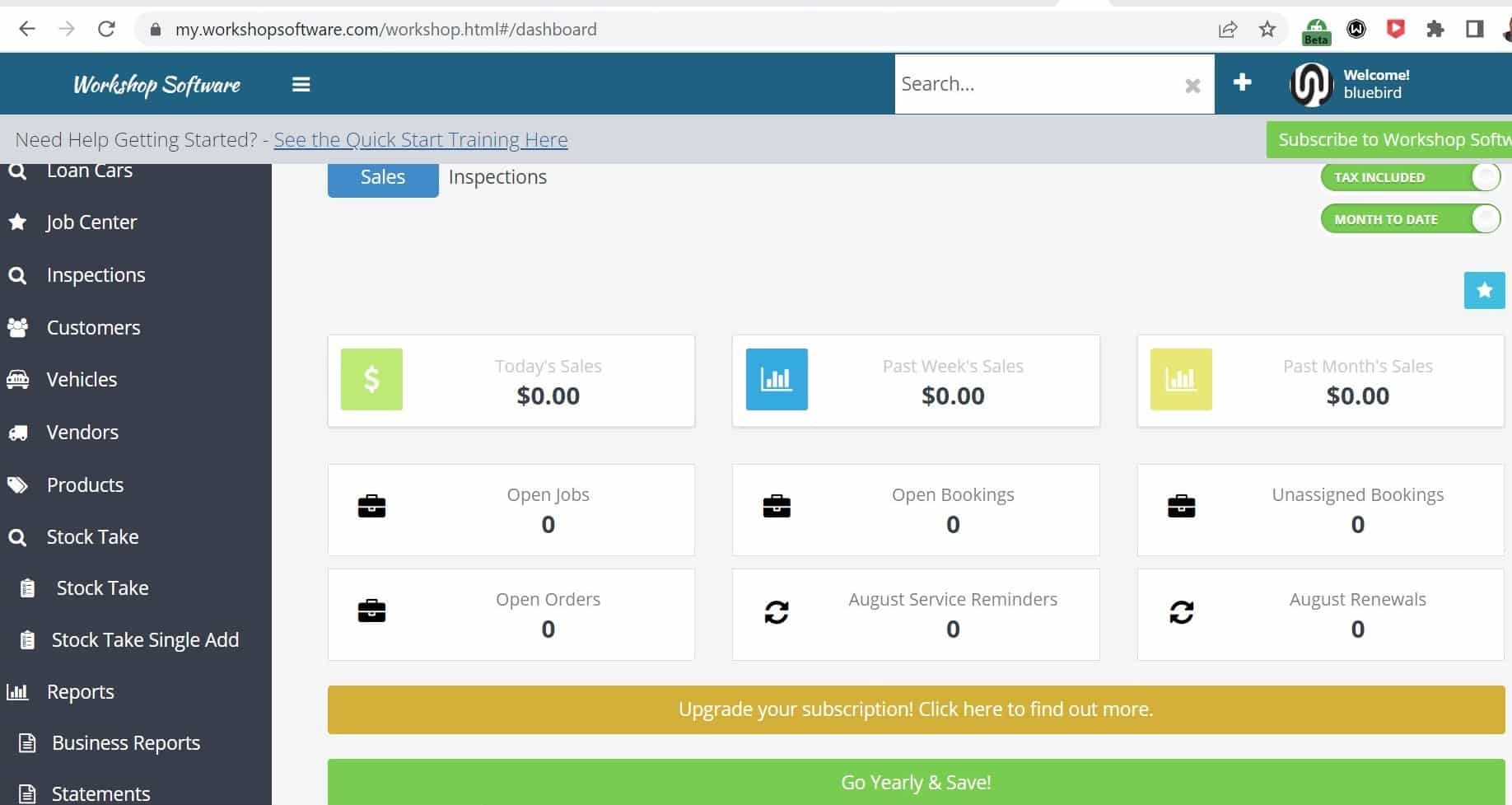This screenshot has width=1512, height=805.
Task: Click the Vehicles car icon
Action: (17, 380)
